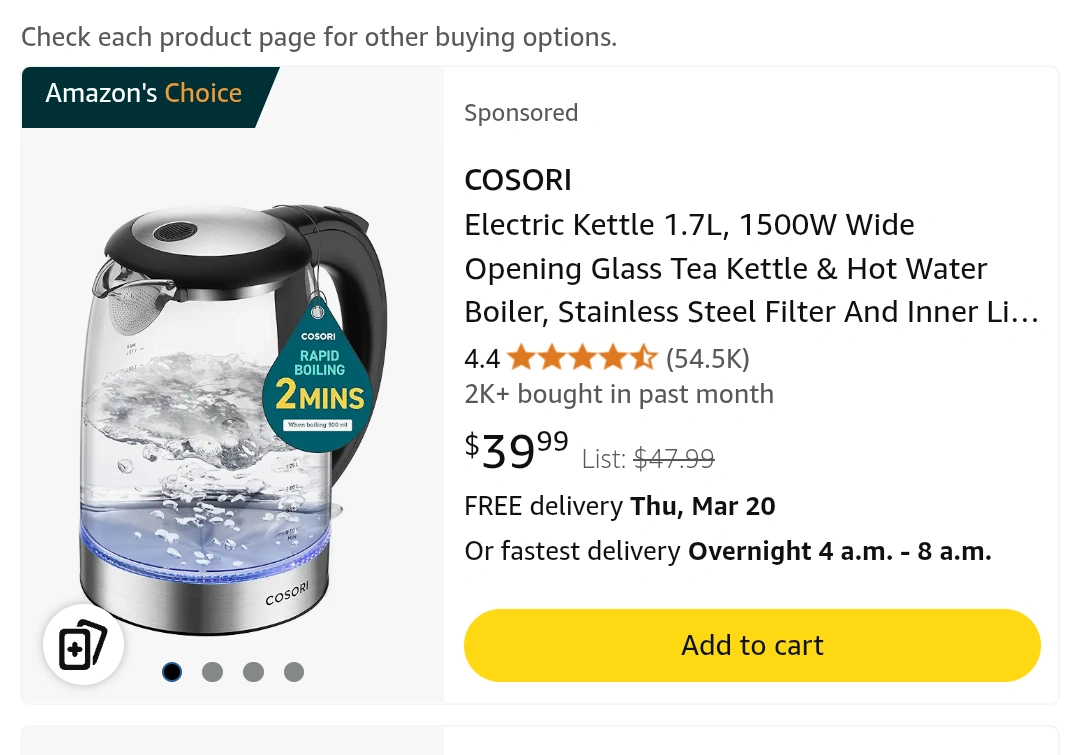The width and height of the screenshot is (1080, 755).
Task: Click the Sponsored label
Action: click(521, 113)
